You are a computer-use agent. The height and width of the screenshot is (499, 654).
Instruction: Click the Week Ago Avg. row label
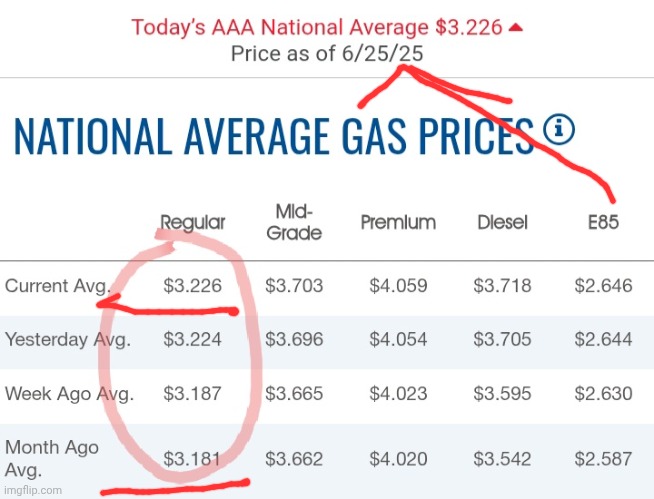(69, 394)
